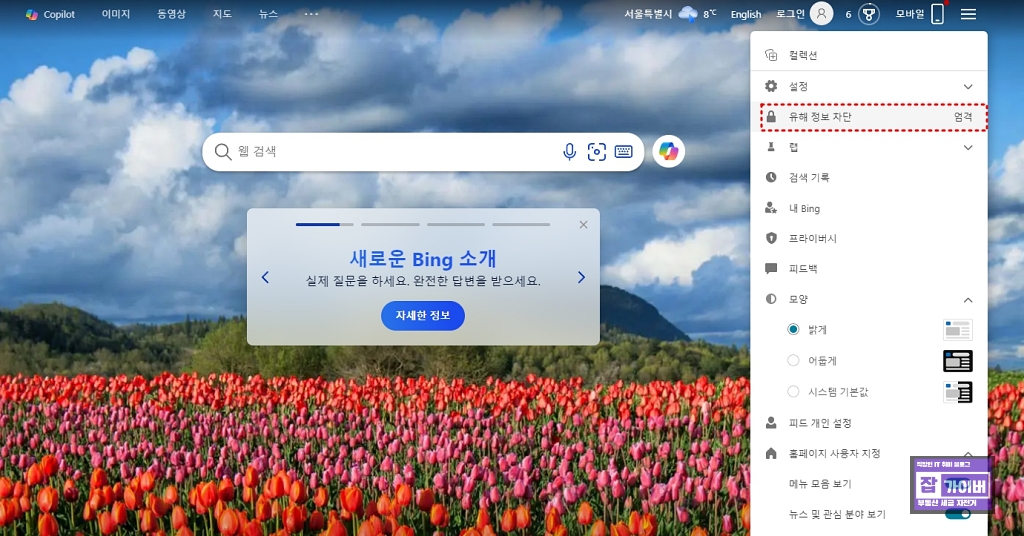Choose the light theme preview thumbnail

point(957,330)
